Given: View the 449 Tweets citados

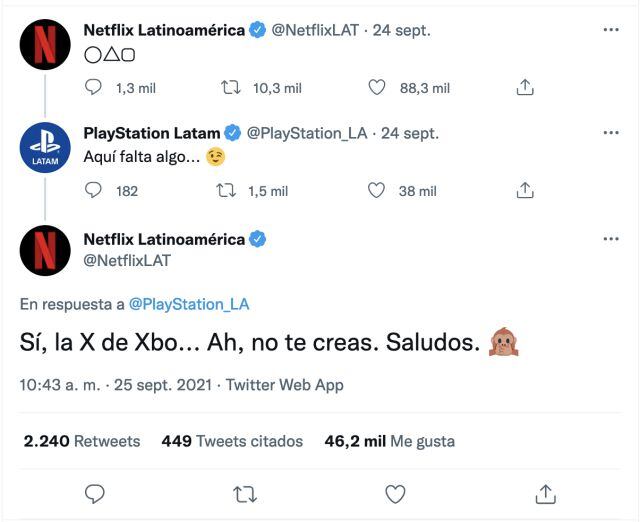Looking at the screenshot, I should pyautogui.click(x=232, y=441).
